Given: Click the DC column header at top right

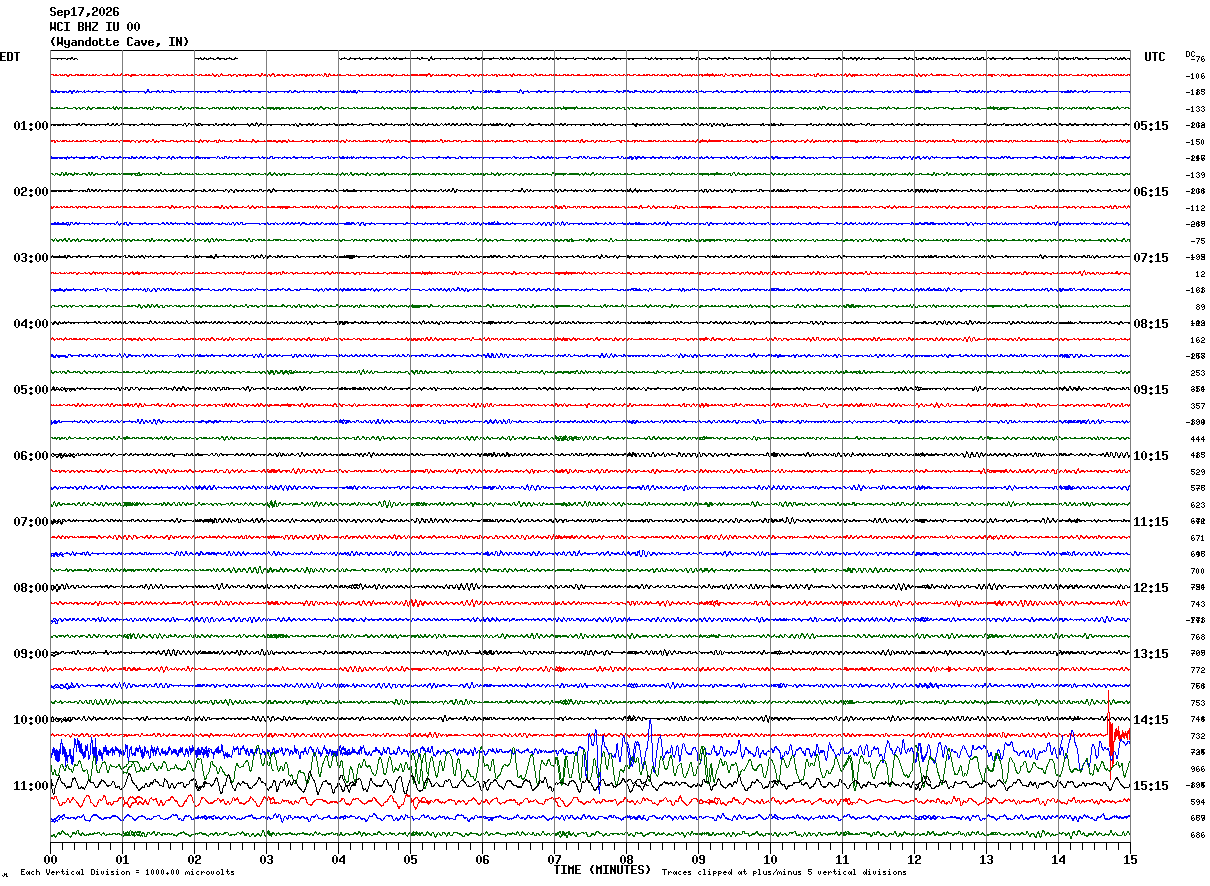Looking at the screenshot, I should tap(1190, 54).
